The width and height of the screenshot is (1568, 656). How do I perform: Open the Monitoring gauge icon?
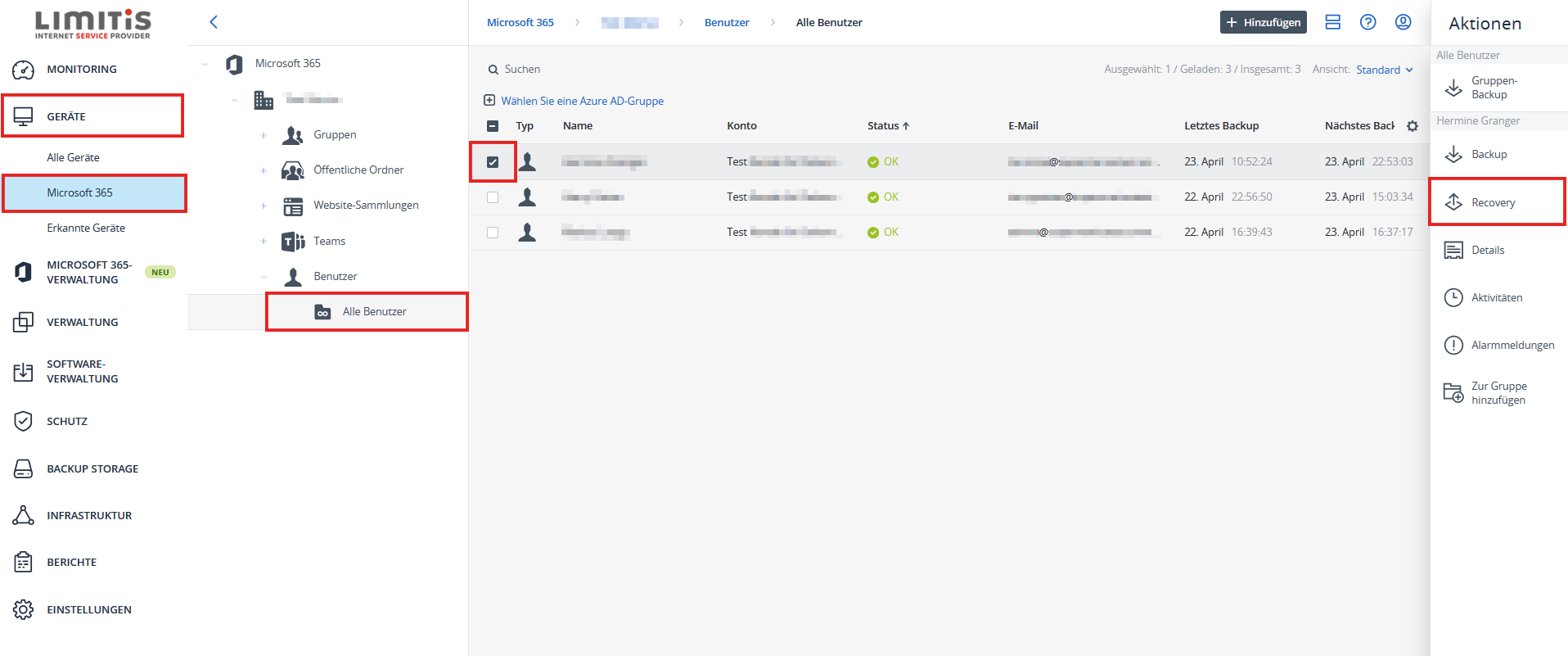(x=23, y=70)
